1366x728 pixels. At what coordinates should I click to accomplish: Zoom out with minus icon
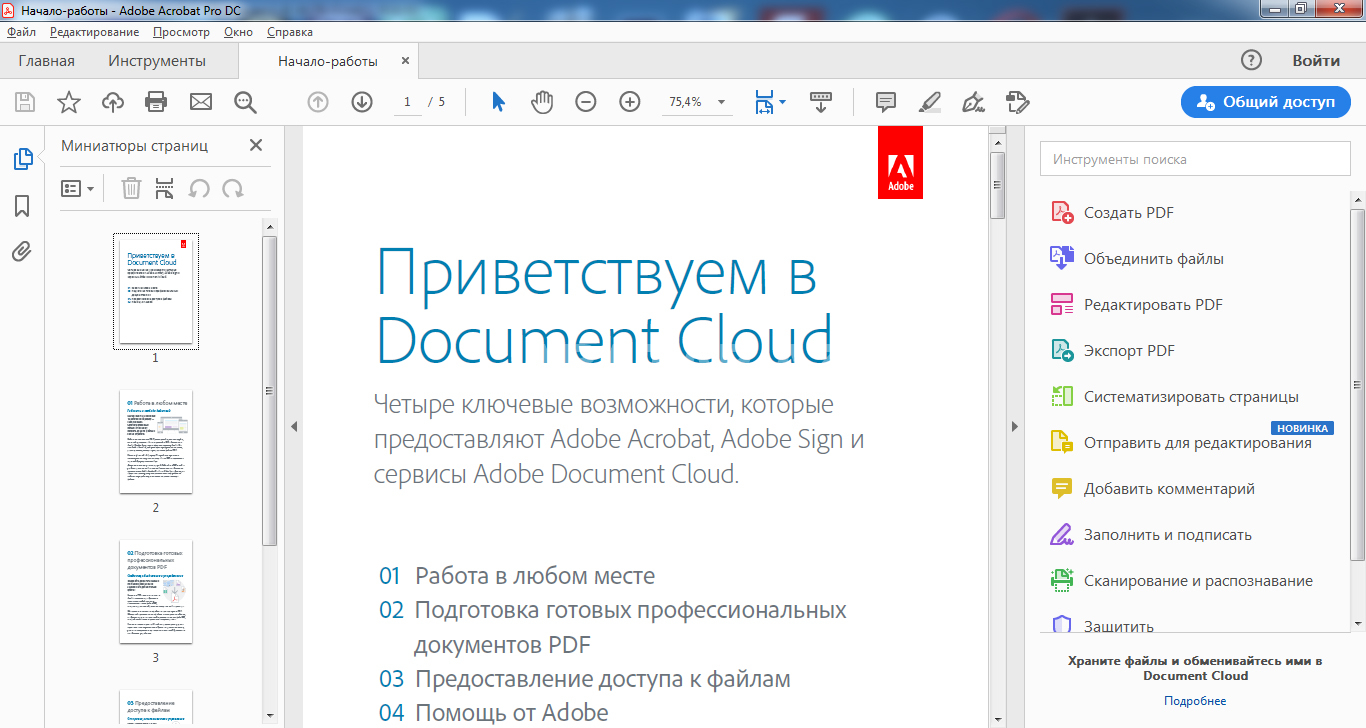586,102
